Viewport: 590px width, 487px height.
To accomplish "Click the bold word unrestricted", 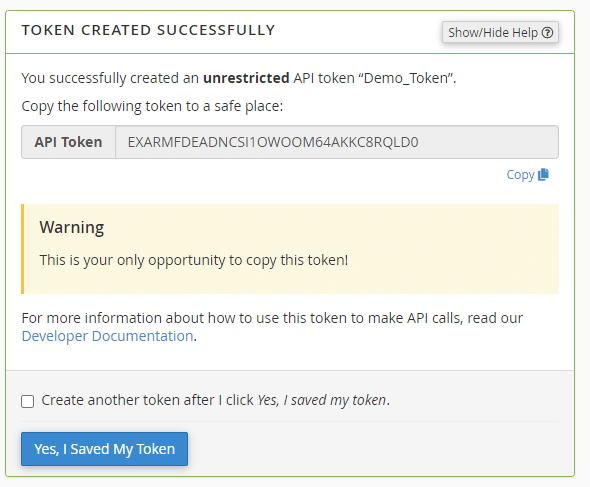I will tap(246, 78).
